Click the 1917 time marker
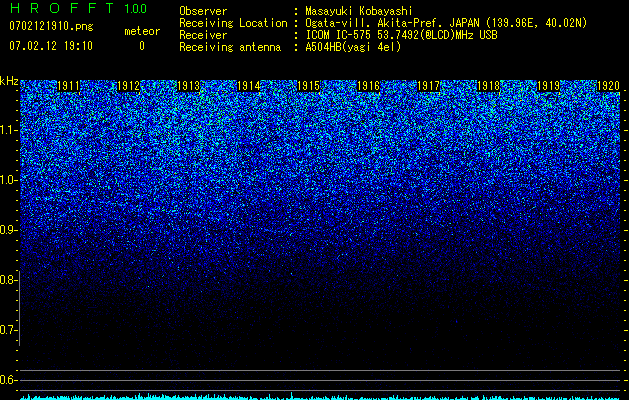Screen dimensions: 629x400 [429, 86]
